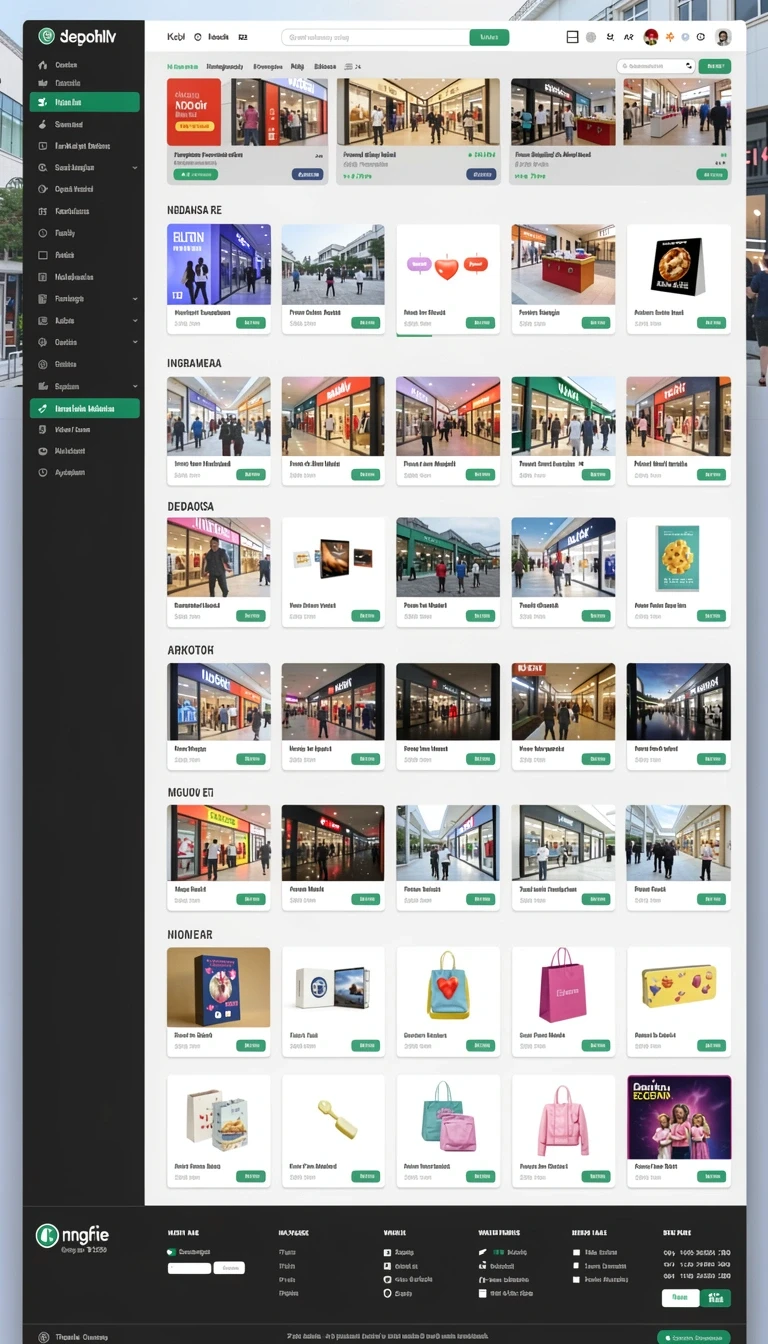
Task: Toggle the green switch in the footer's first column
Action: 172,1252
